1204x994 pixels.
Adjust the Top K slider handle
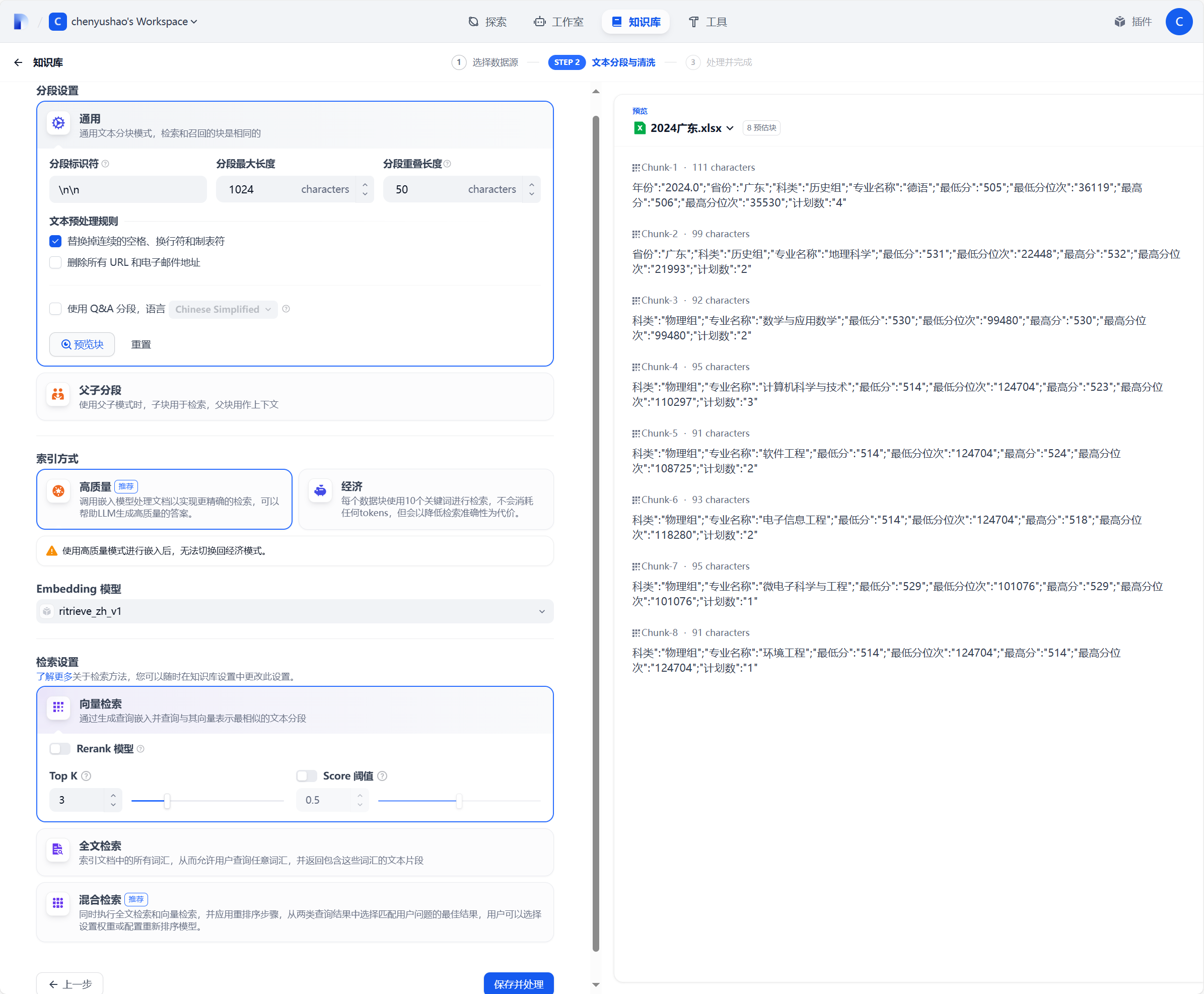(x=167, y=801)
